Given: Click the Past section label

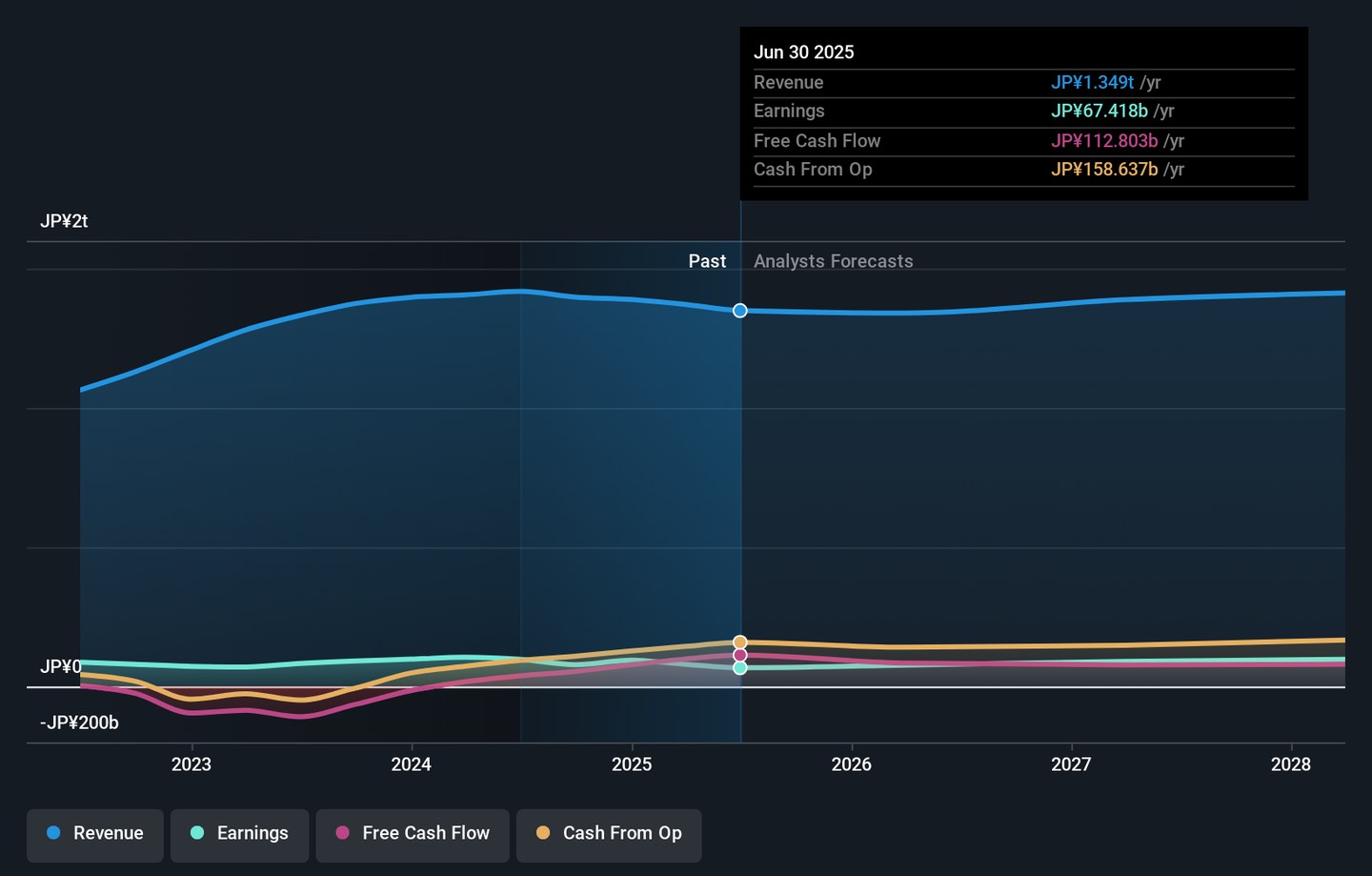Looking at the screenshot, I should coord(707,261).
